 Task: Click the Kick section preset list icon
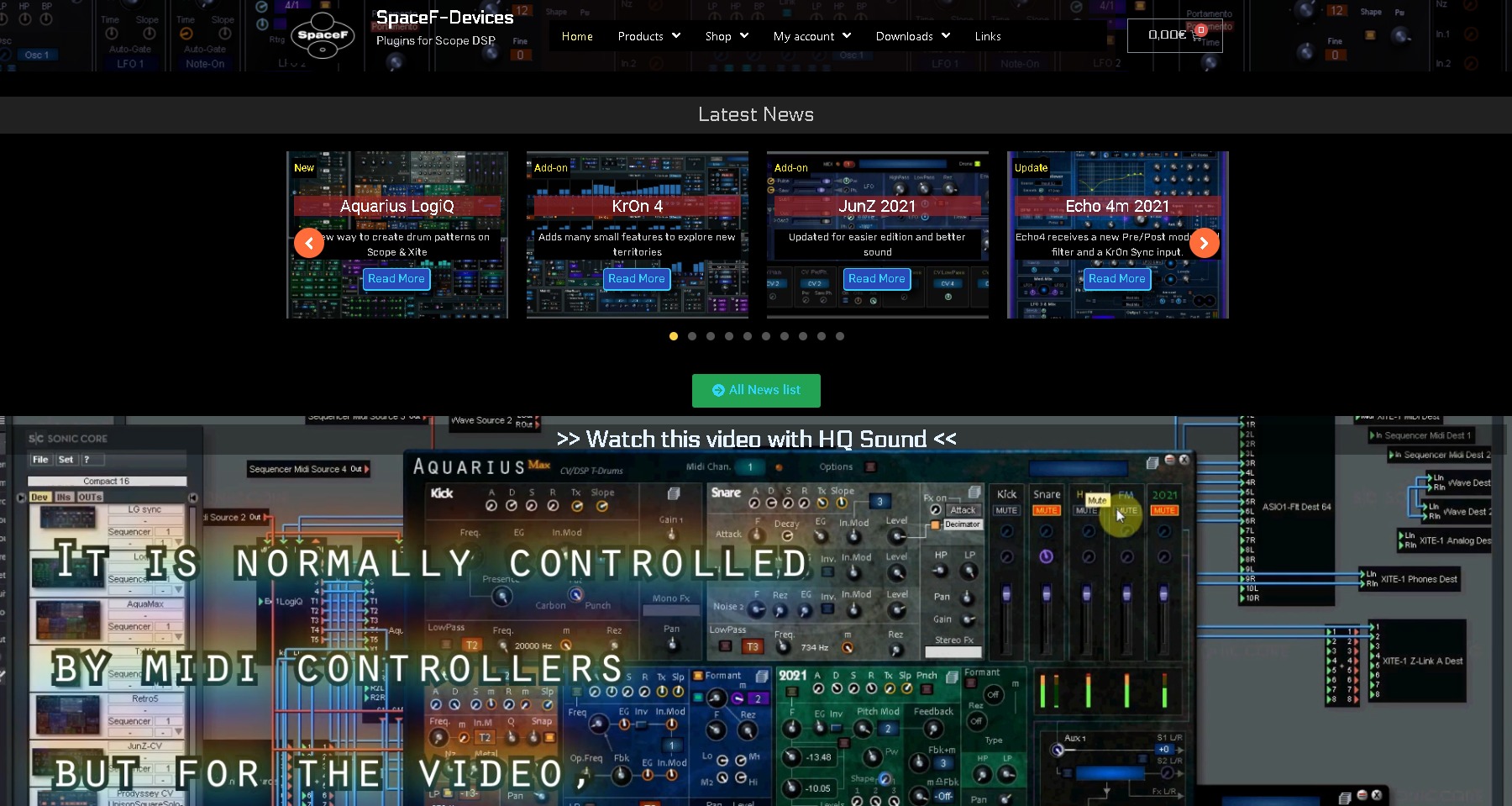tap(674, 493)
